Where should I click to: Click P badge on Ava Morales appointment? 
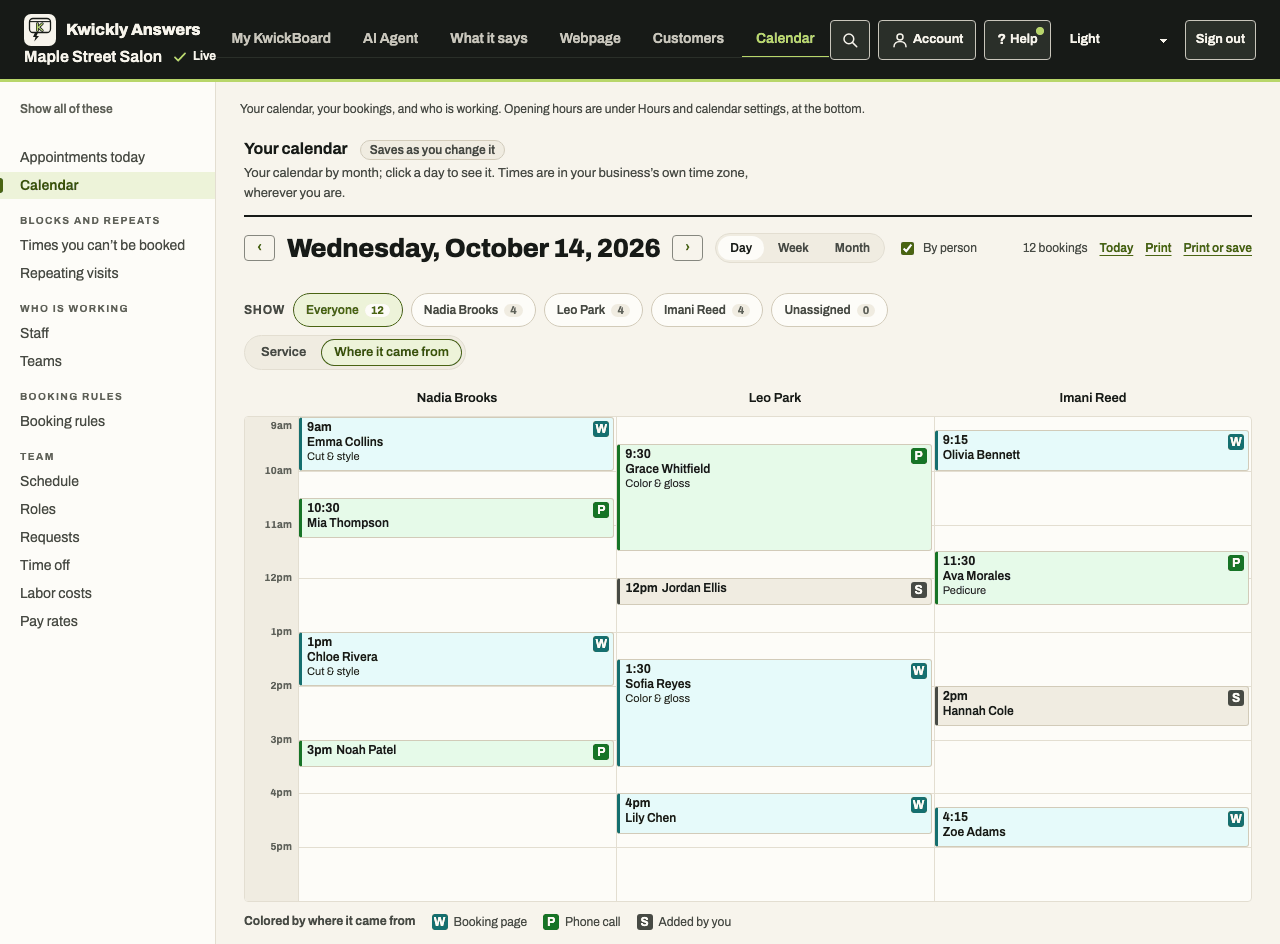(1236, 563)
